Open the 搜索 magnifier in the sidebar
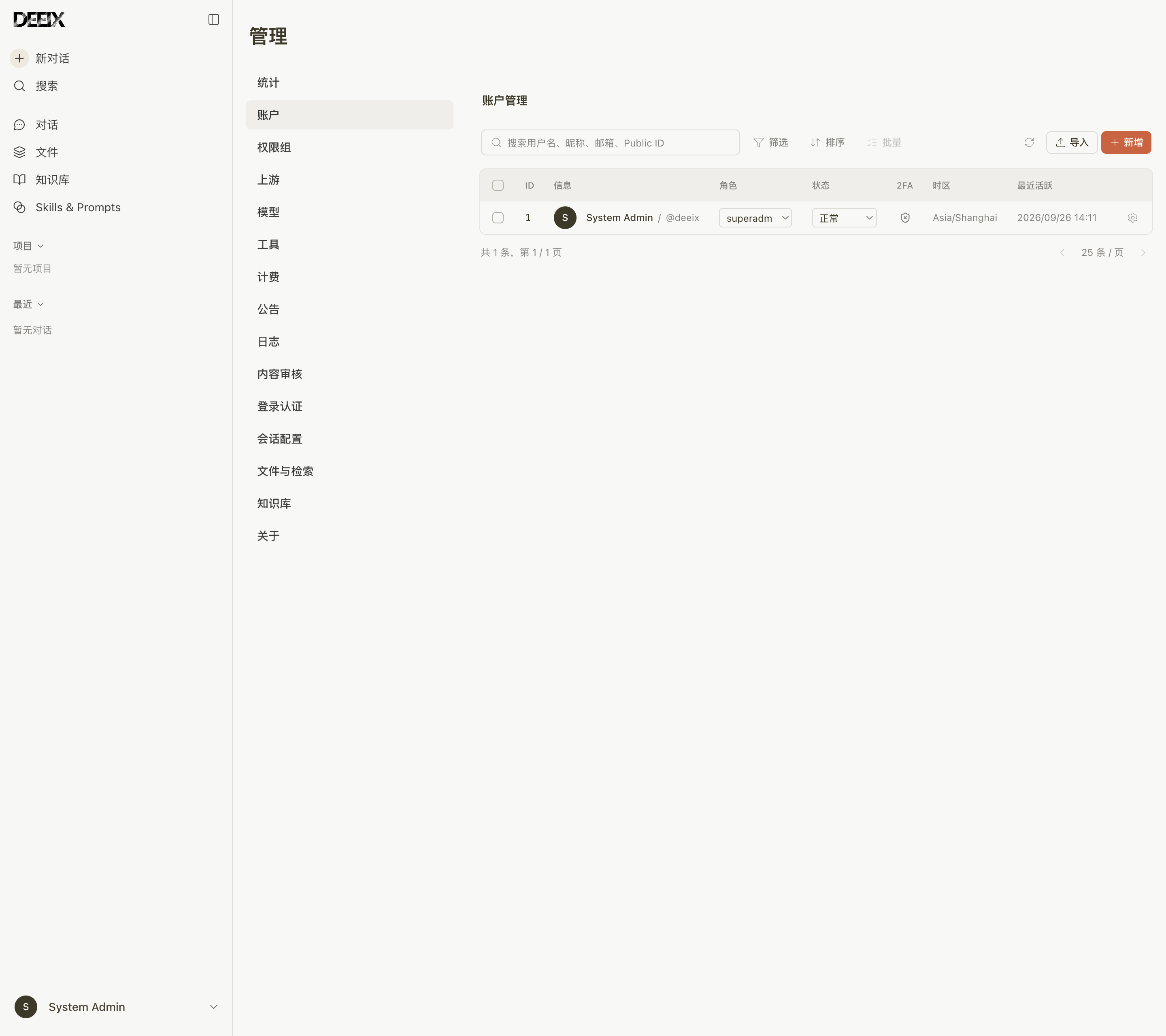The height and width of the screenshot is (1036, 1166). pyautogui.click(x=19, y=86)
